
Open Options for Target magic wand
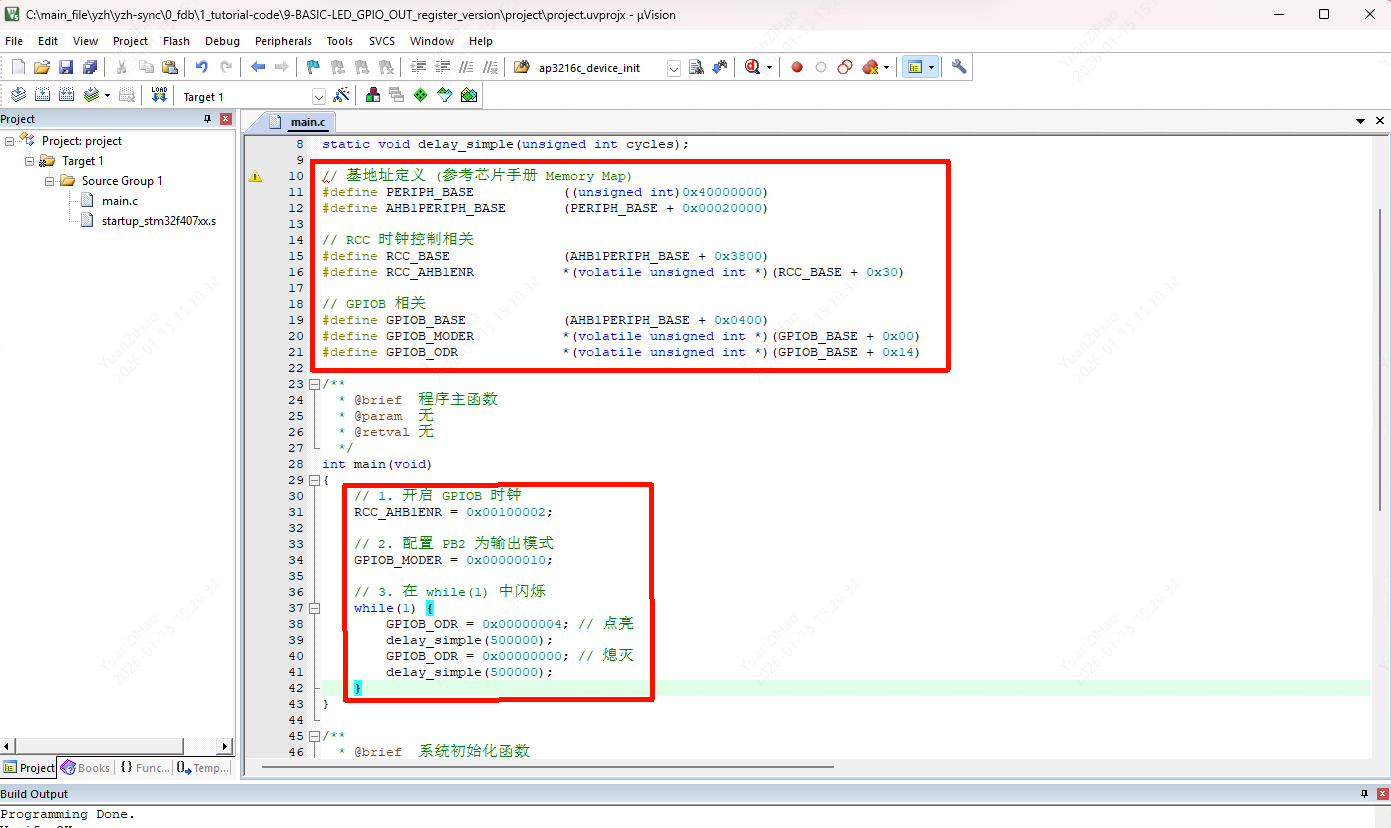point(341,95)
